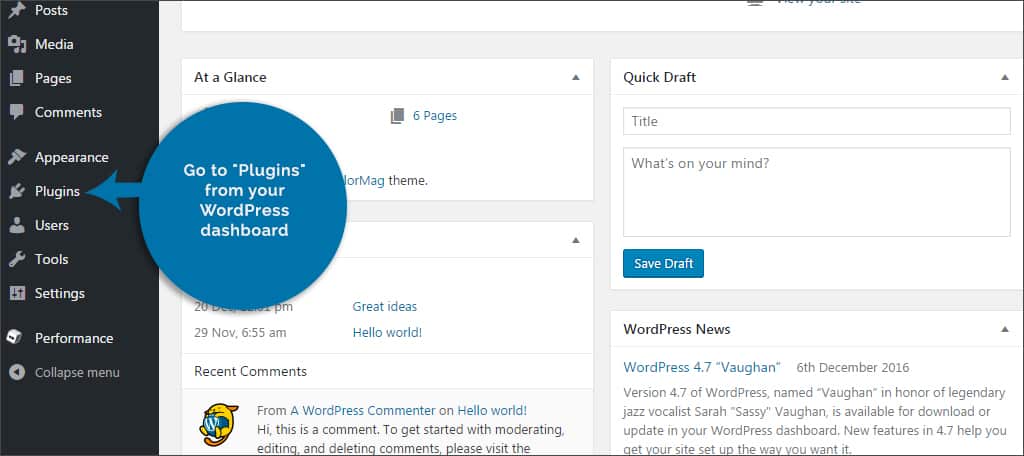Click Collapse menu text
Viewport: 1024px width, 456px height.
tap(77, 372)
